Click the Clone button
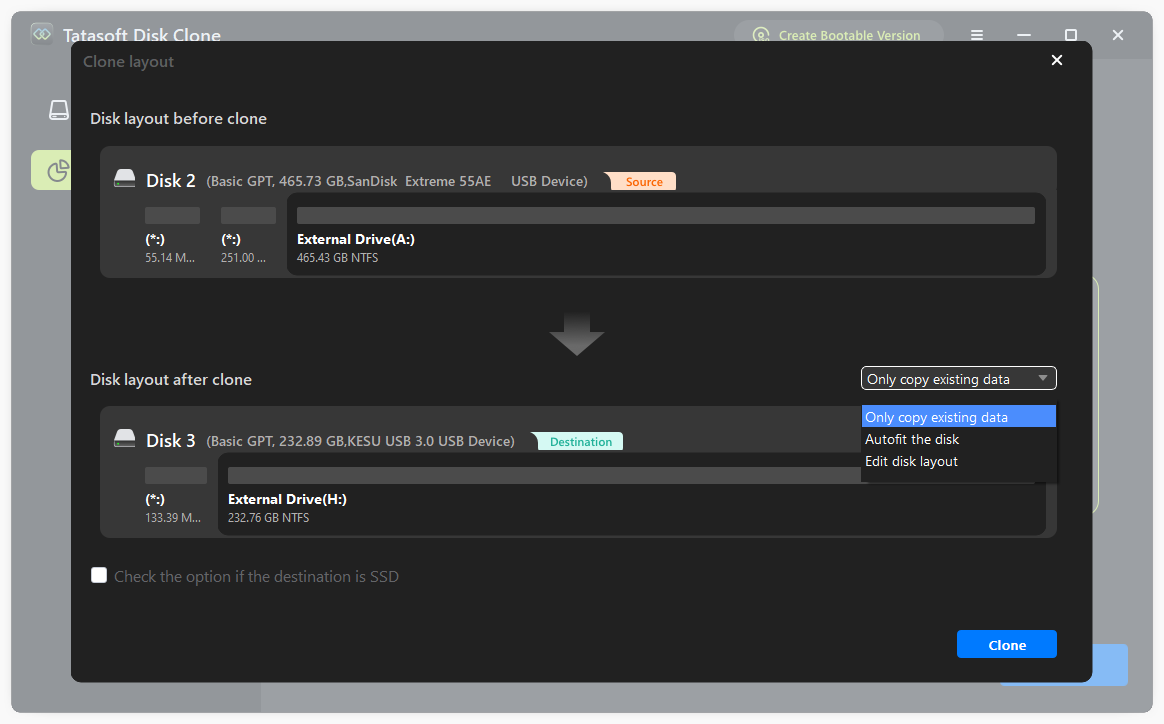Screen dimensions: 1164x724 tap(1006, 644)
